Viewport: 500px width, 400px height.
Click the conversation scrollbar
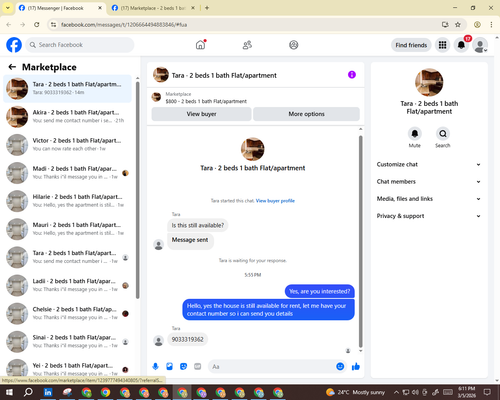(x=360, y=242)
